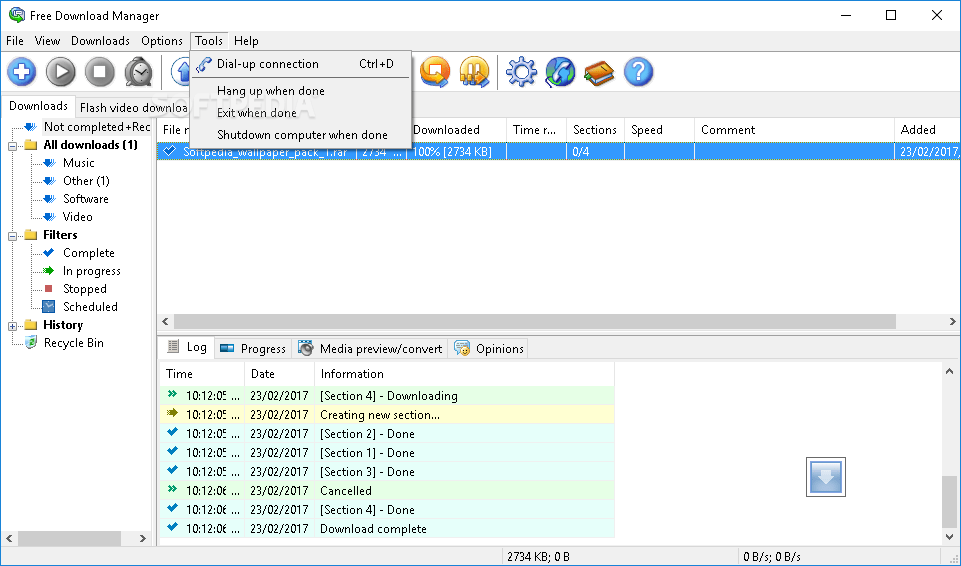Click the blue arrow icon beside Video

point(50,217)
